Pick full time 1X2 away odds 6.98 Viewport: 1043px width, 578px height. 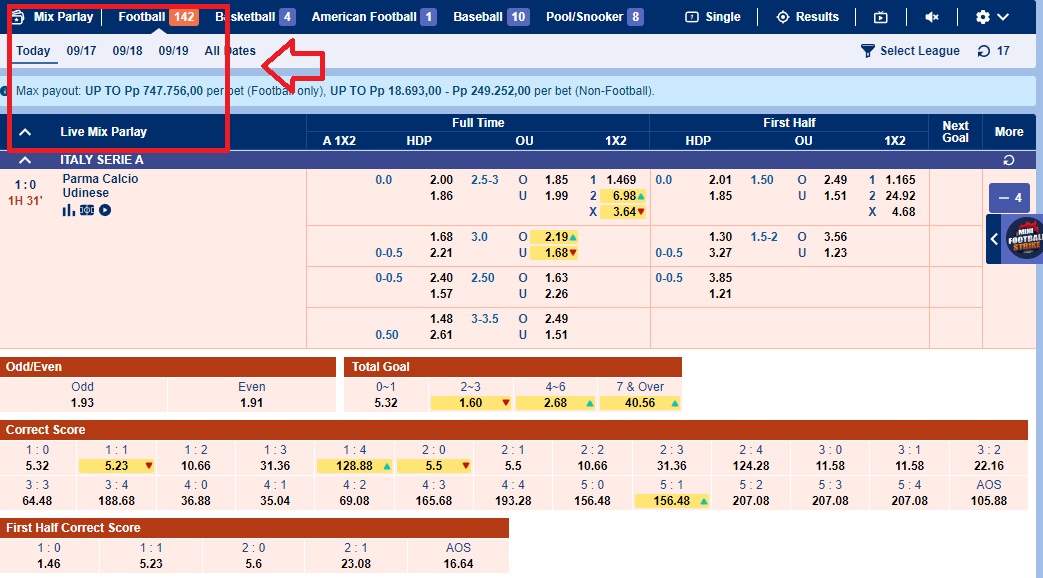coord(624,196)
